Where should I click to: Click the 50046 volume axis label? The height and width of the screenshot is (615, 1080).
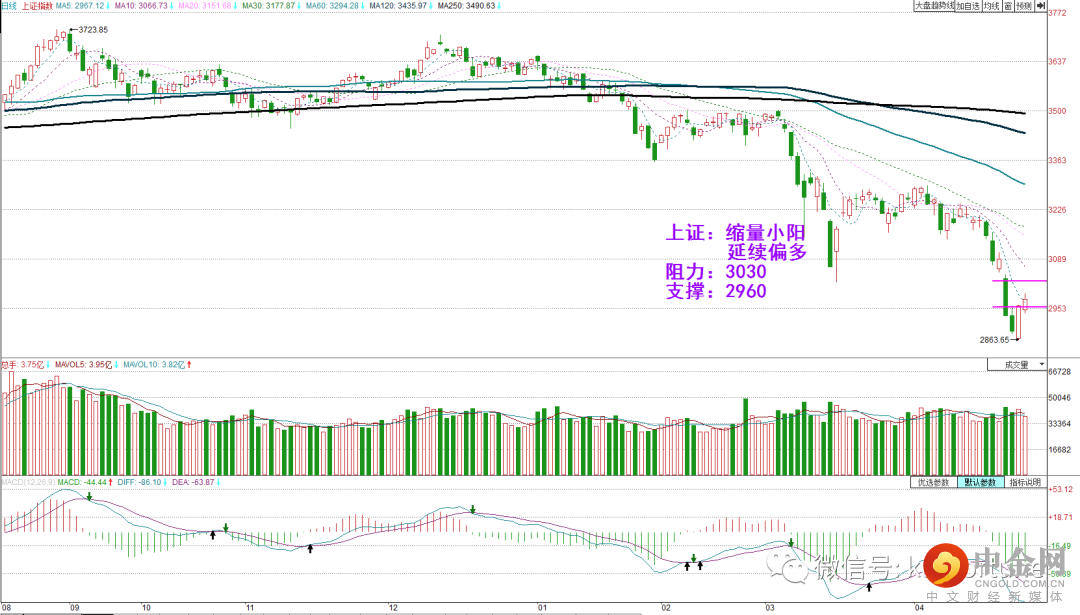(x=1059, y=397)
